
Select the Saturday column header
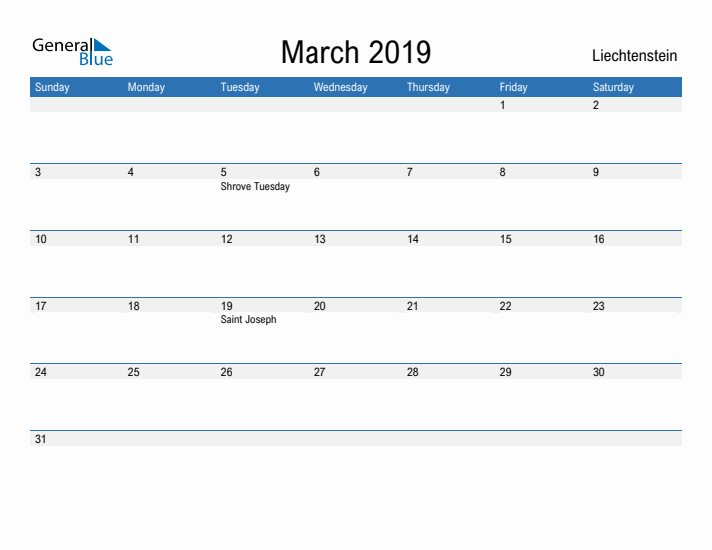click(613, 87)
